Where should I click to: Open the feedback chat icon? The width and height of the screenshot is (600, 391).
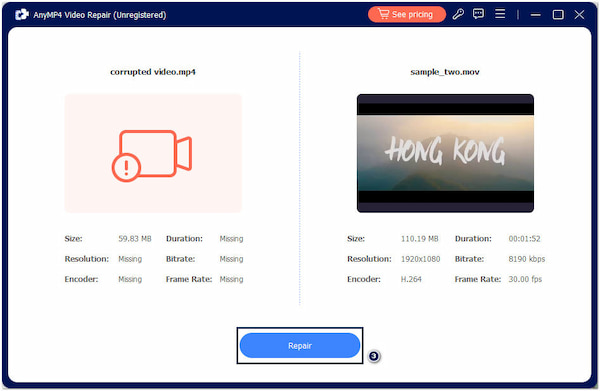point(478,15)
